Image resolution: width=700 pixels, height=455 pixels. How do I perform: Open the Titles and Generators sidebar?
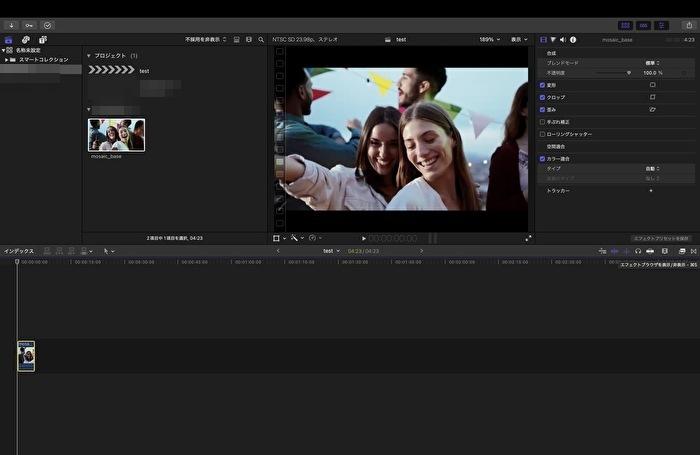[43, 39]
